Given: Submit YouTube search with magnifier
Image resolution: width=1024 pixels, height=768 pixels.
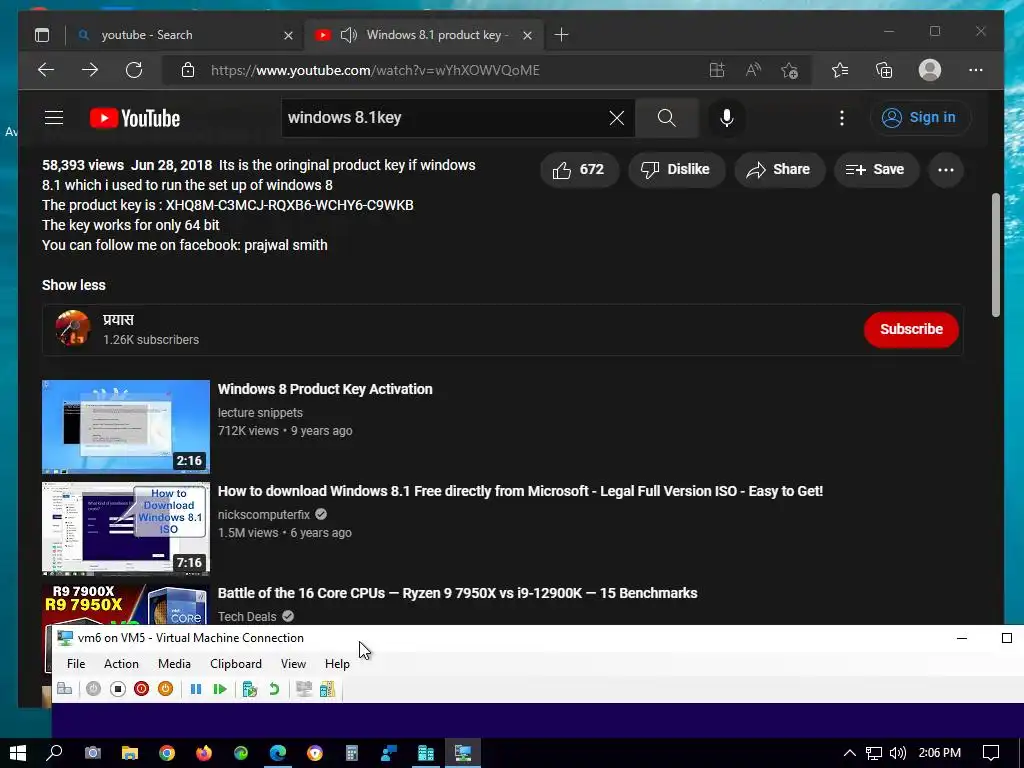Looking at the screenshot, I should [667, 118].
